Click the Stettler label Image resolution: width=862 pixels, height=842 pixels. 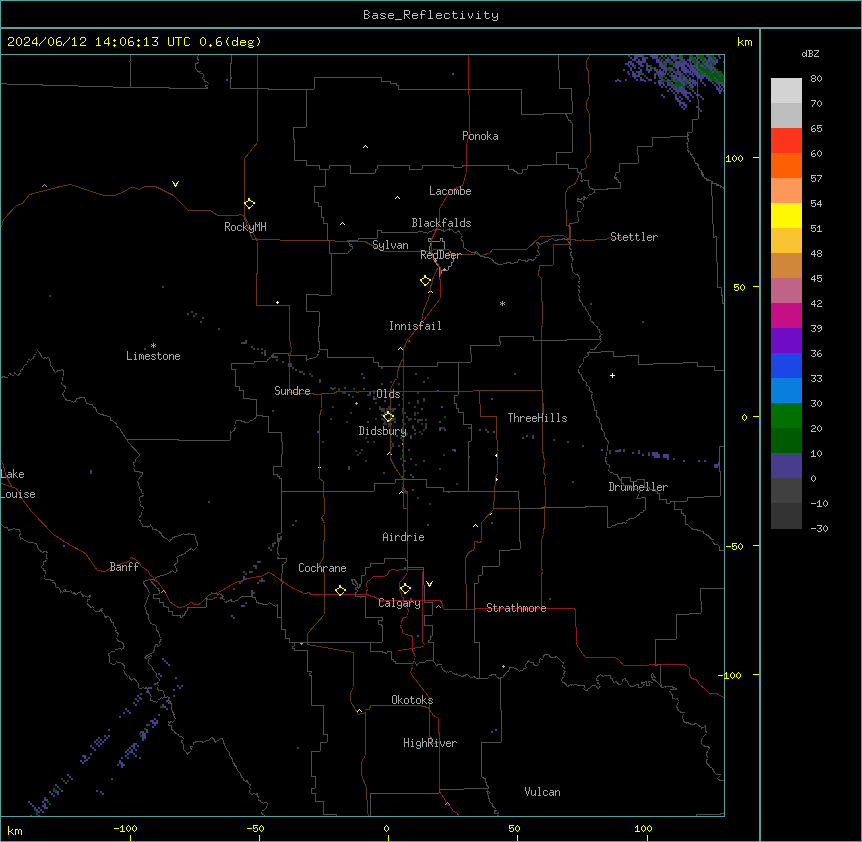click(x=634, y=237)
